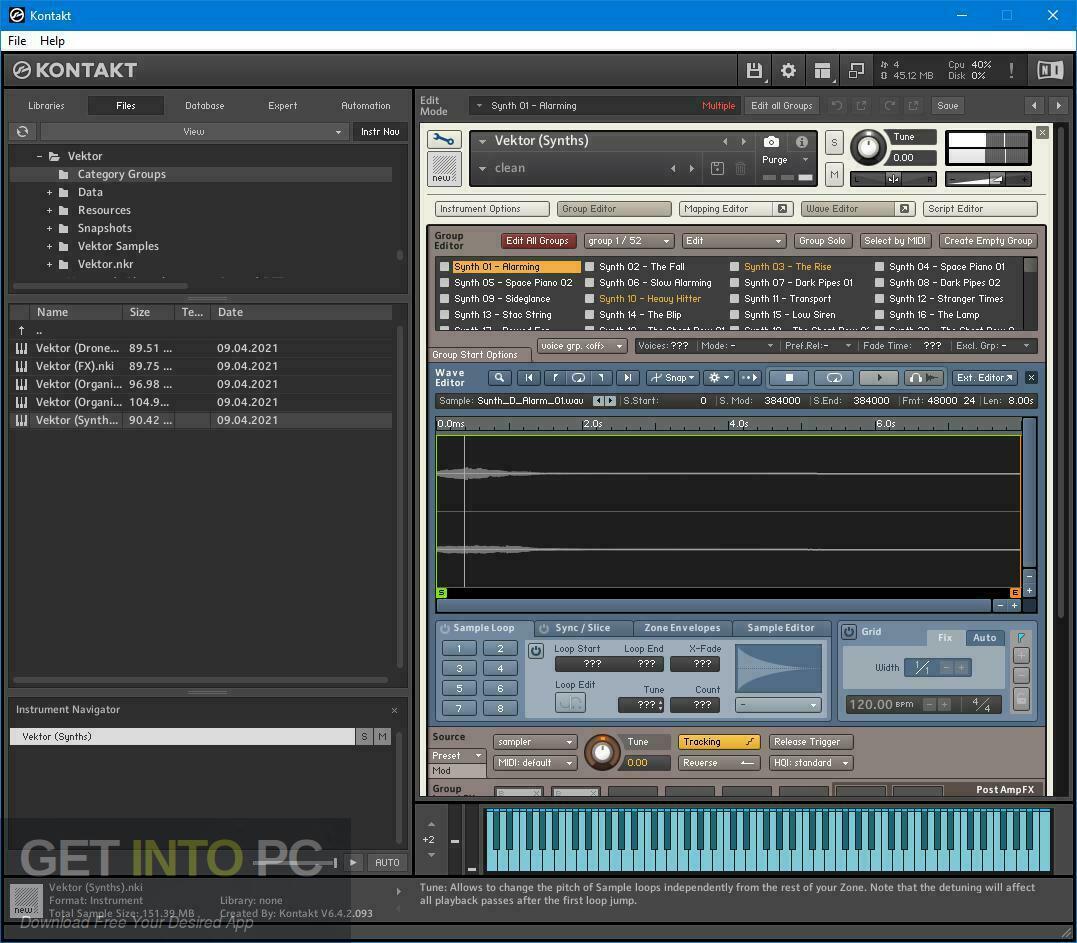Check the Synth 03 - The Rise group
The height and width of the screenshot is (943, 1077).
coord(734,266)
